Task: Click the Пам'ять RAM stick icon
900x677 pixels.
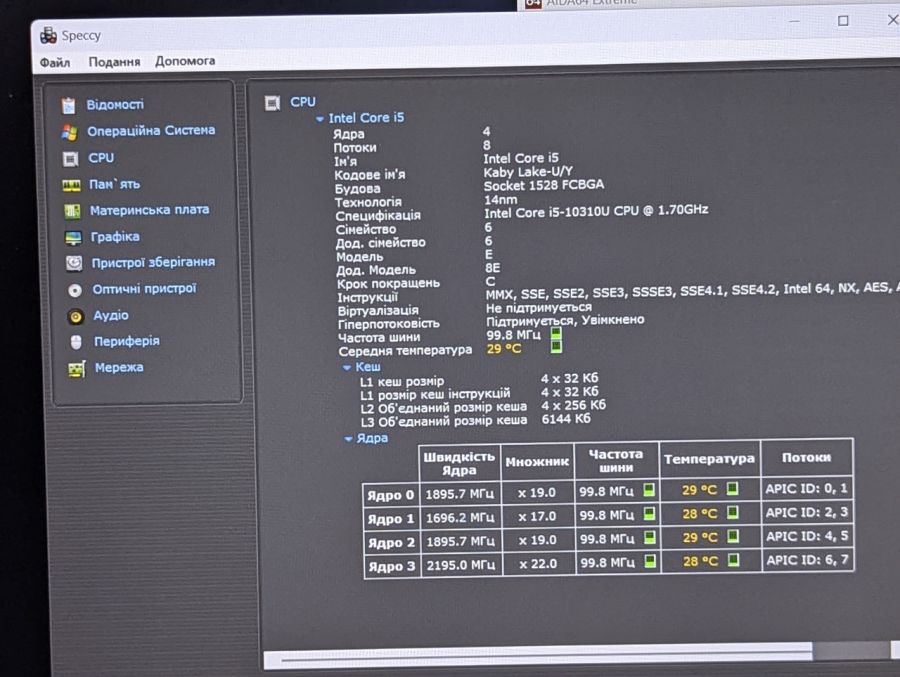Action: (x=72, y=185)
